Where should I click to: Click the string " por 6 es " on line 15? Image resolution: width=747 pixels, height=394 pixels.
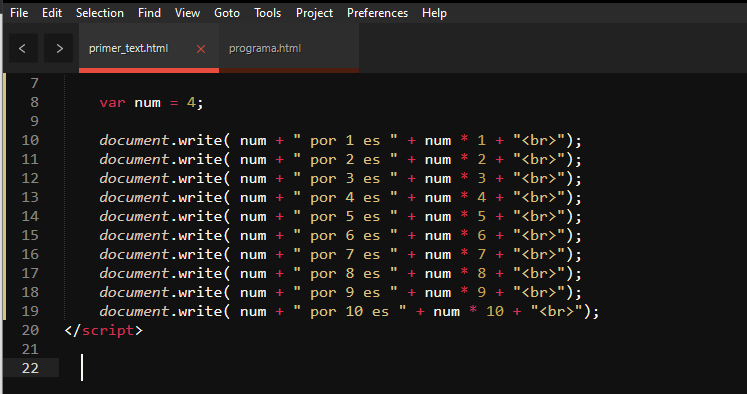[x=345, y=236]
